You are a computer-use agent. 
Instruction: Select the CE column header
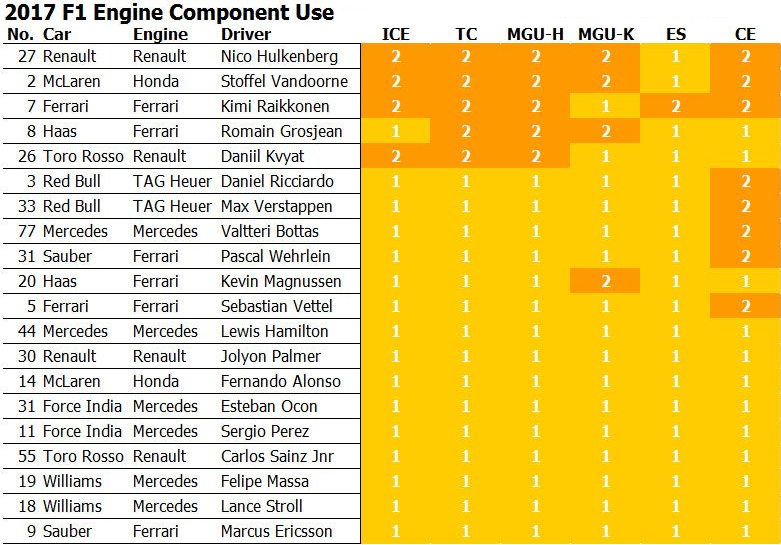click(x=745, y=34)
